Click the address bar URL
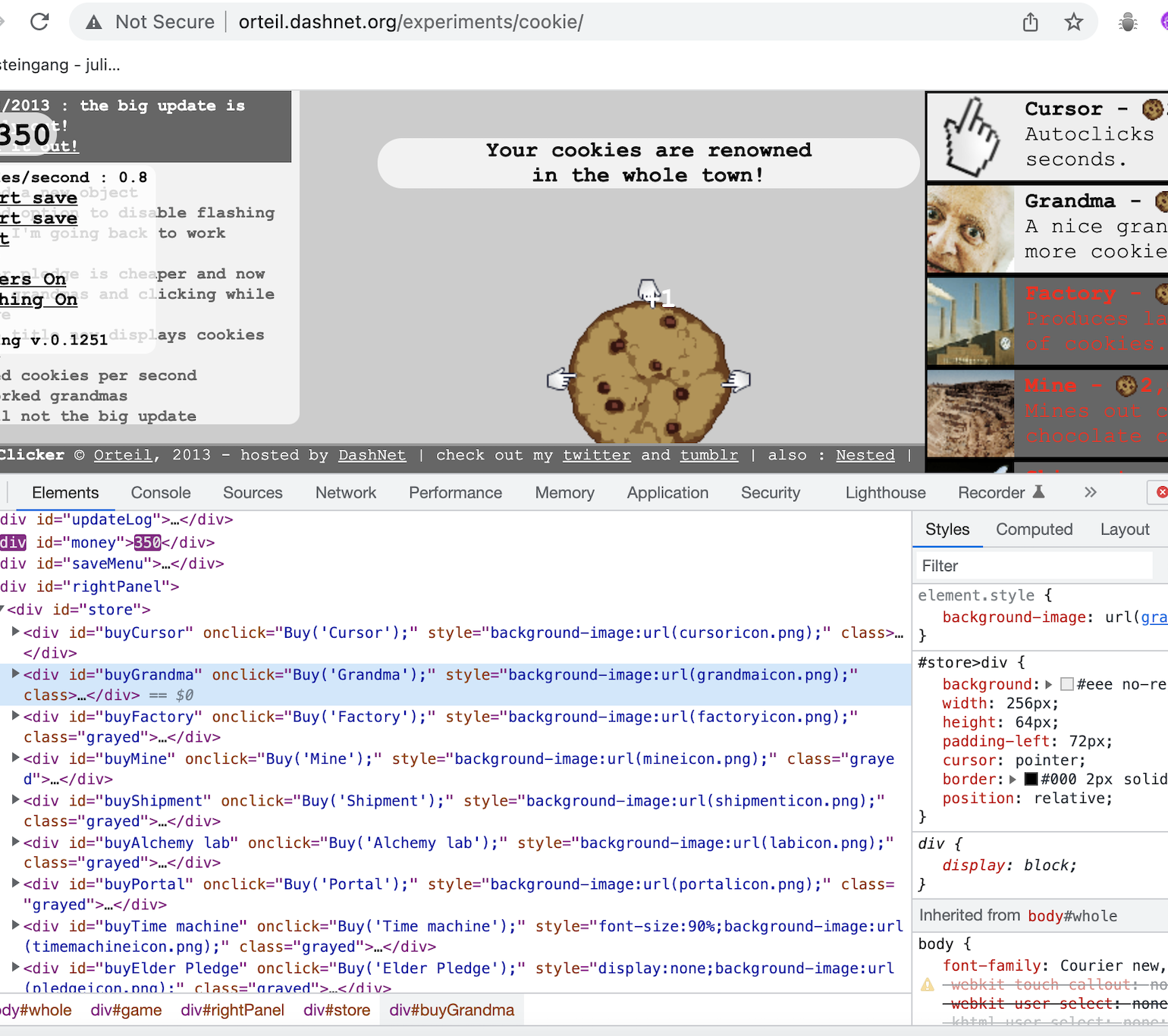 click(x=411, y=22)
